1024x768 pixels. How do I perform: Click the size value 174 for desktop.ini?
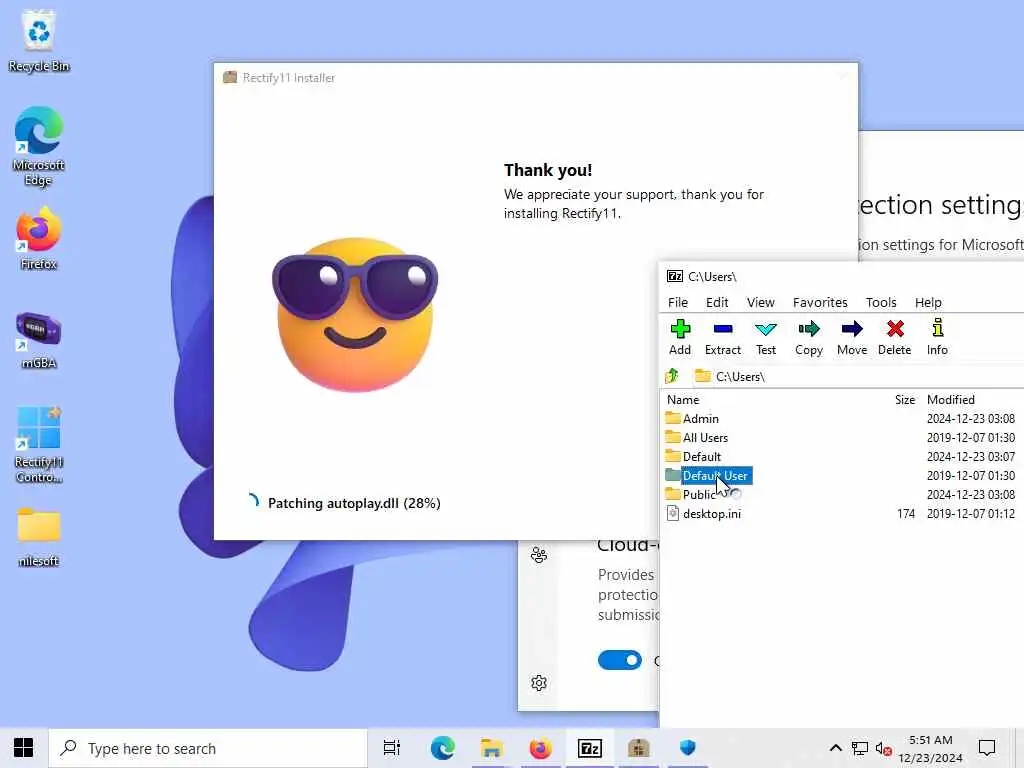pyautogui.click(x=905, y=513)
